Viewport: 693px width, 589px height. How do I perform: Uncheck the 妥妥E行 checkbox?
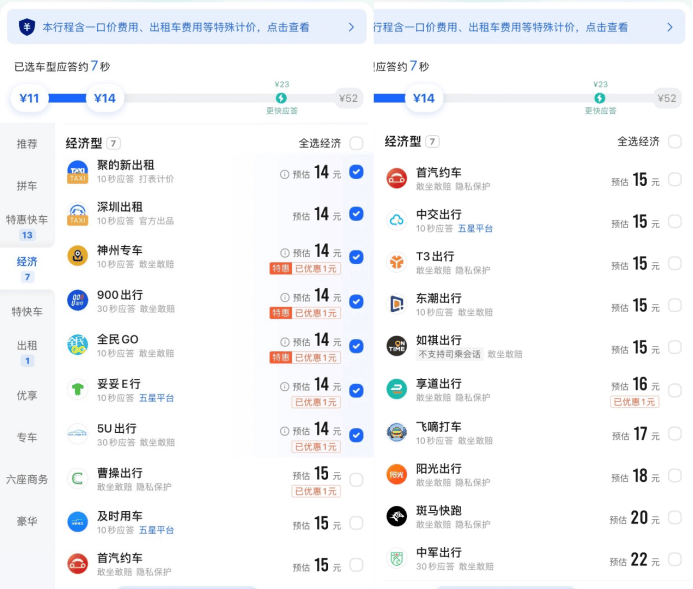pos(356,391)
